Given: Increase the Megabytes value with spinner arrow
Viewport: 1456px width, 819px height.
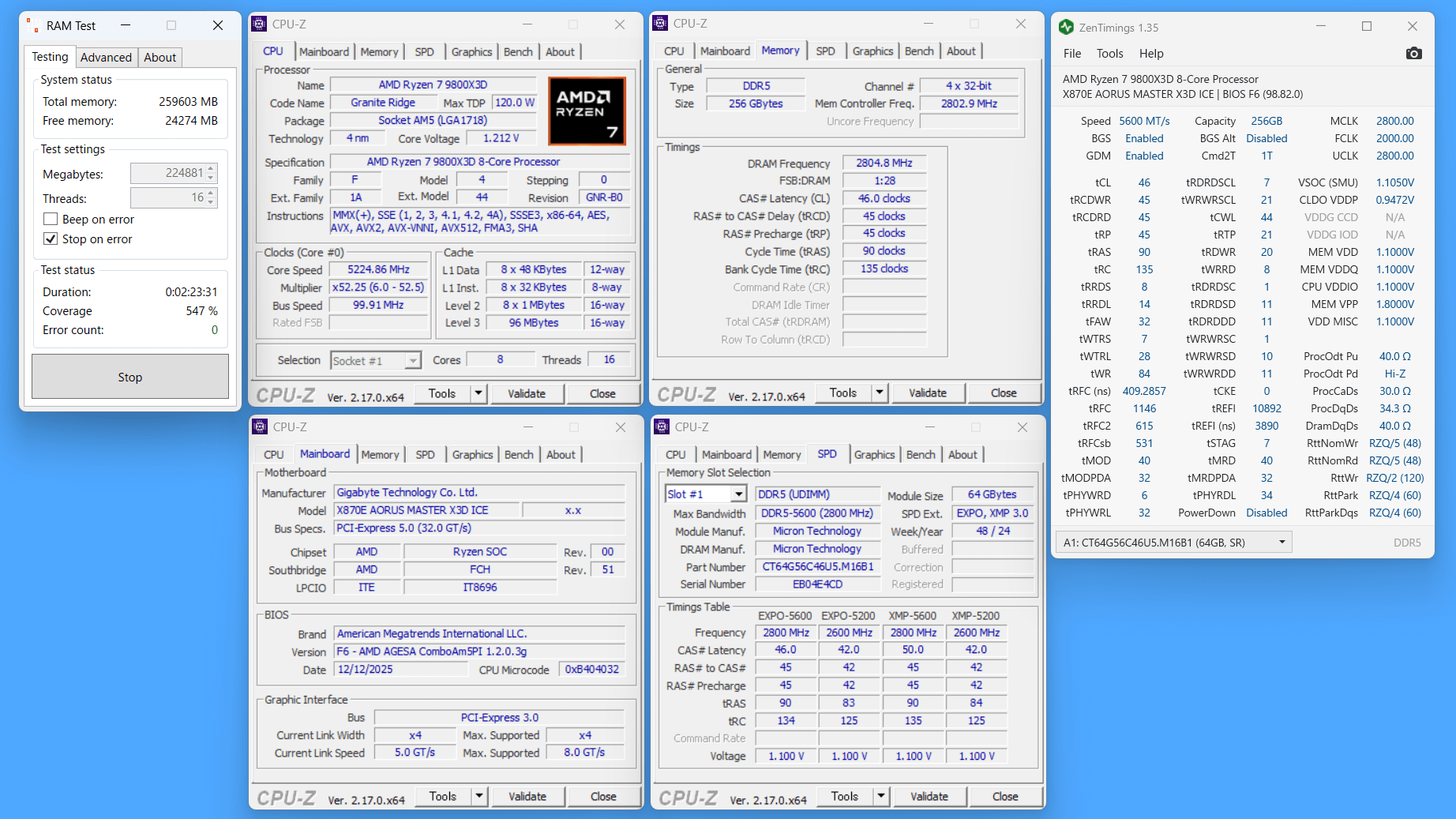Looking at the screenshot, I should 211,169.
